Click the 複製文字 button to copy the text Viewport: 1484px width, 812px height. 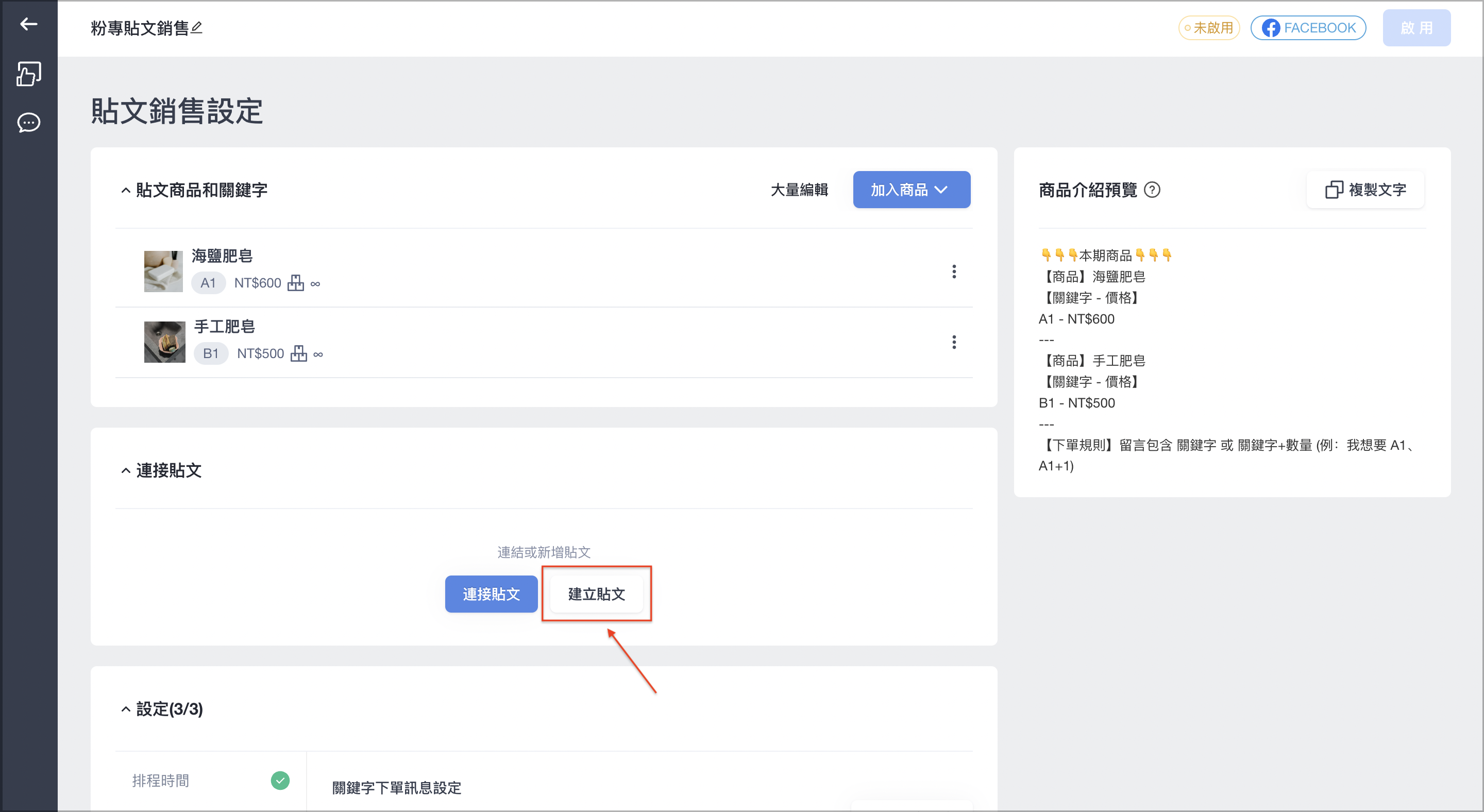point(1365,190)
